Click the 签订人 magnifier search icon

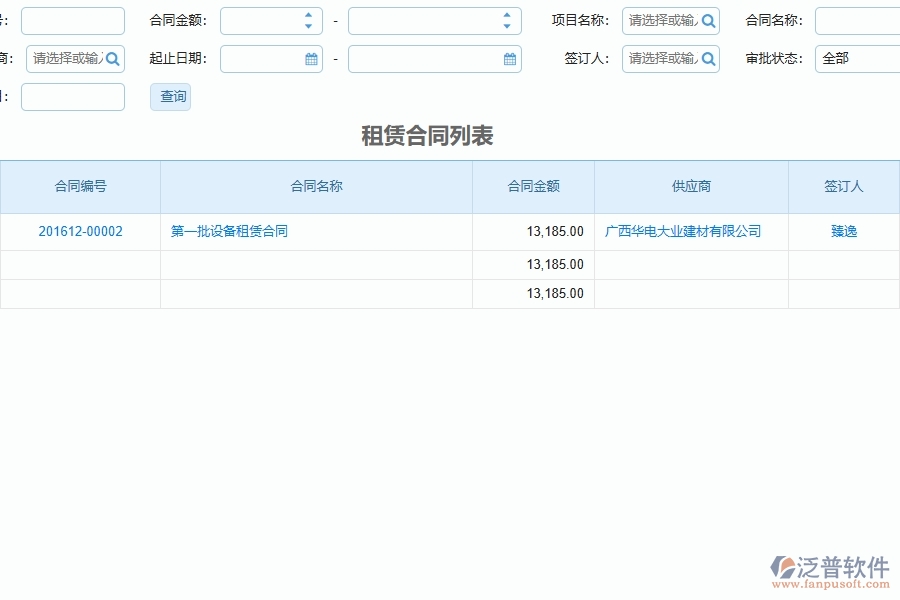pyautogui.click(x=709, y=58)
